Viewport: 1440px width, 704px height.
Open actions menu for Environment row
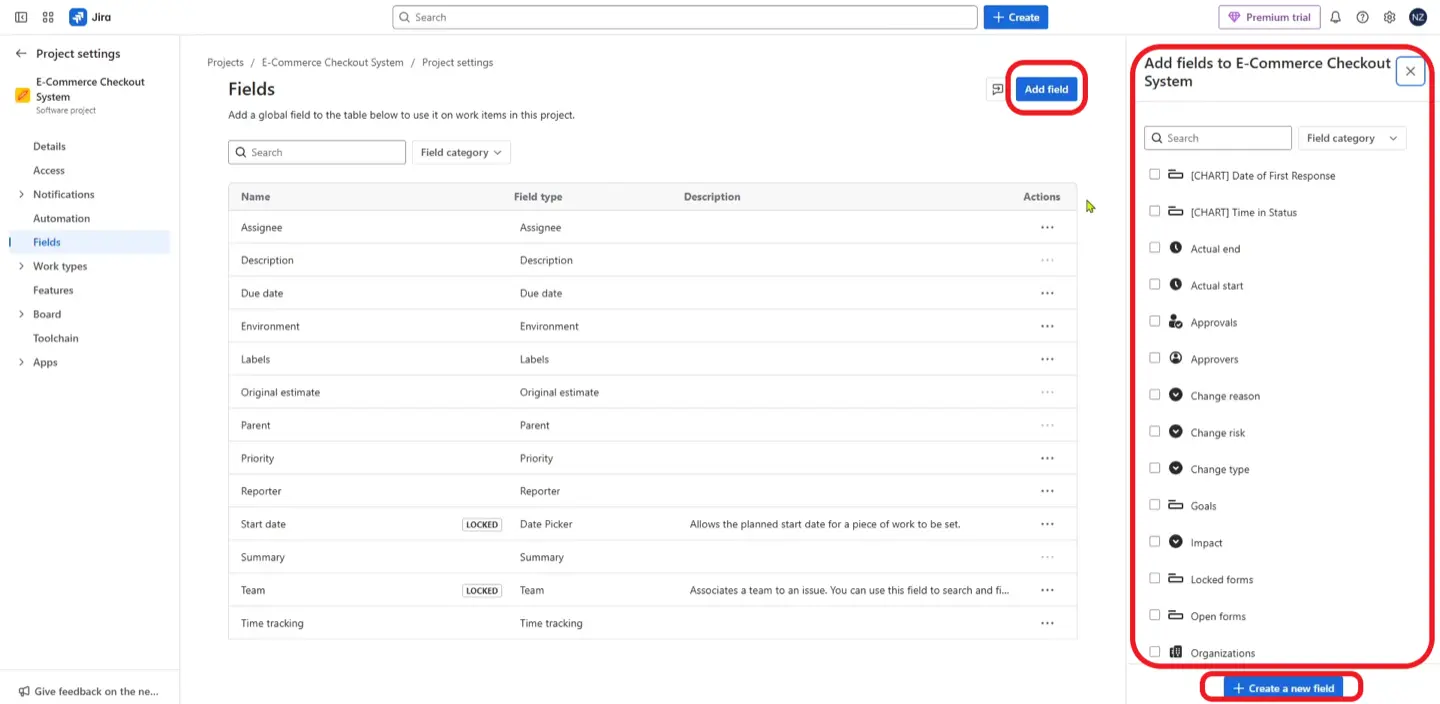pos(1047,326)
